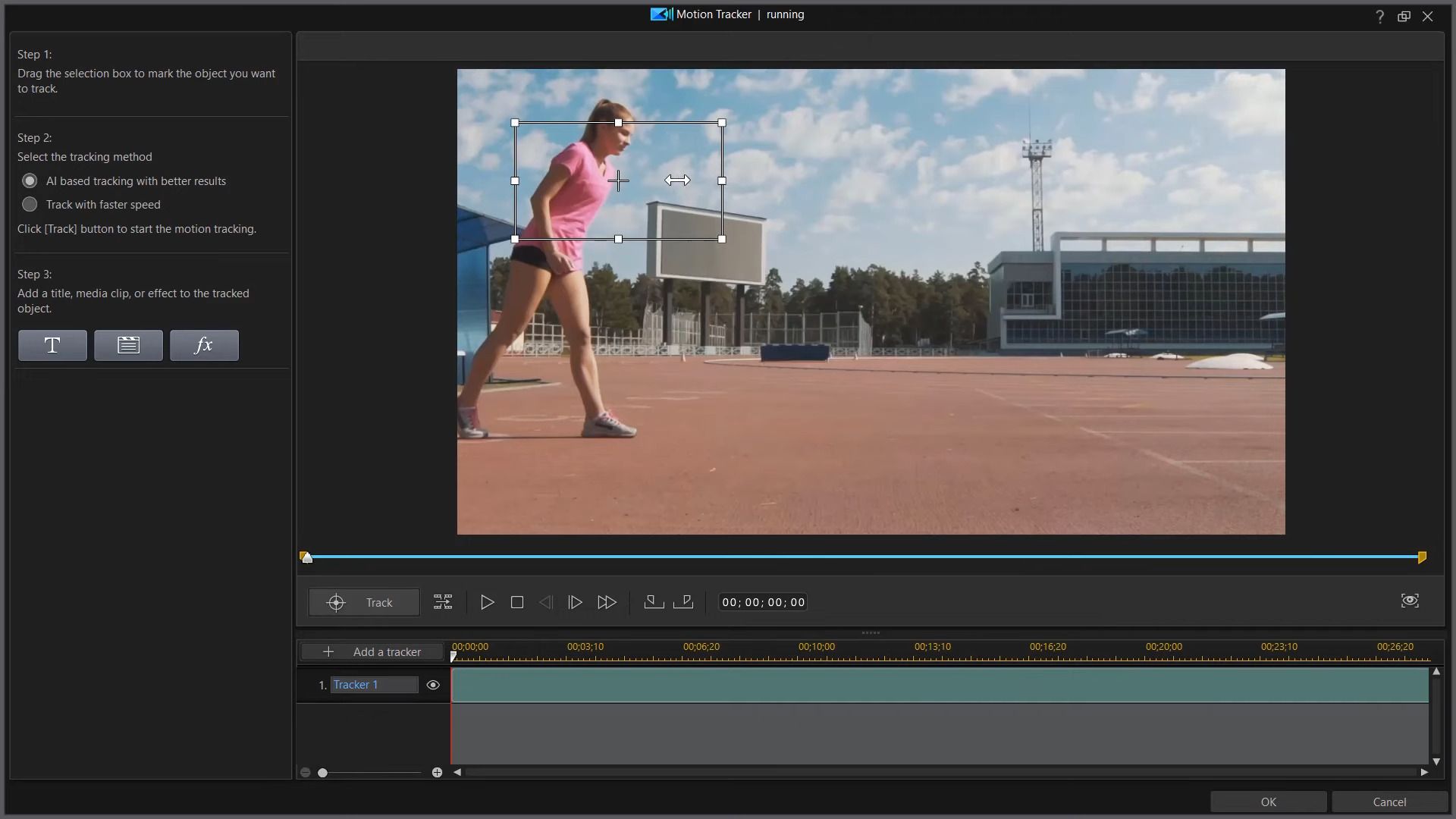Toggle the preview eye icon at right
Image resolution: width=1456 pixels, height=819 pixels.
click(x=1409, y=601)
